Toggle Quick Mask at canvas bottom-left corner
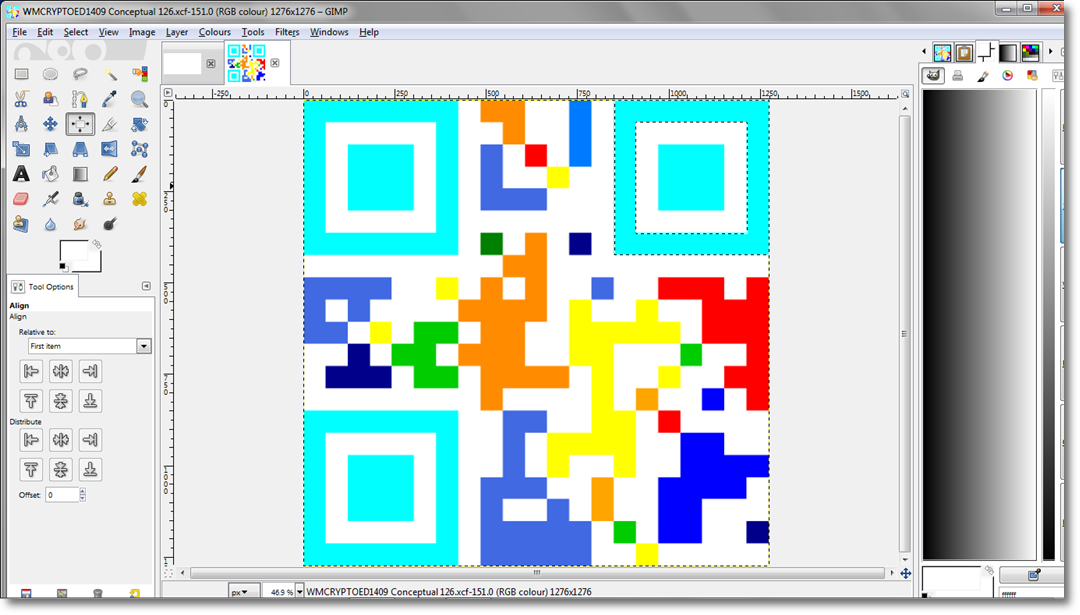The image size is (1080, 615). click(168, 573)
